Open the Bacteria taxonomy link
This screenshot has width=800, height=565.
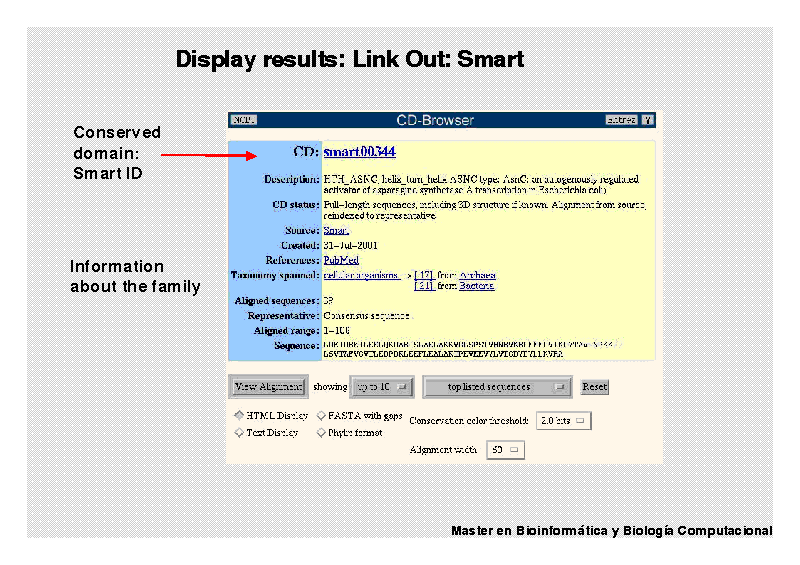(x=476, y=286)
